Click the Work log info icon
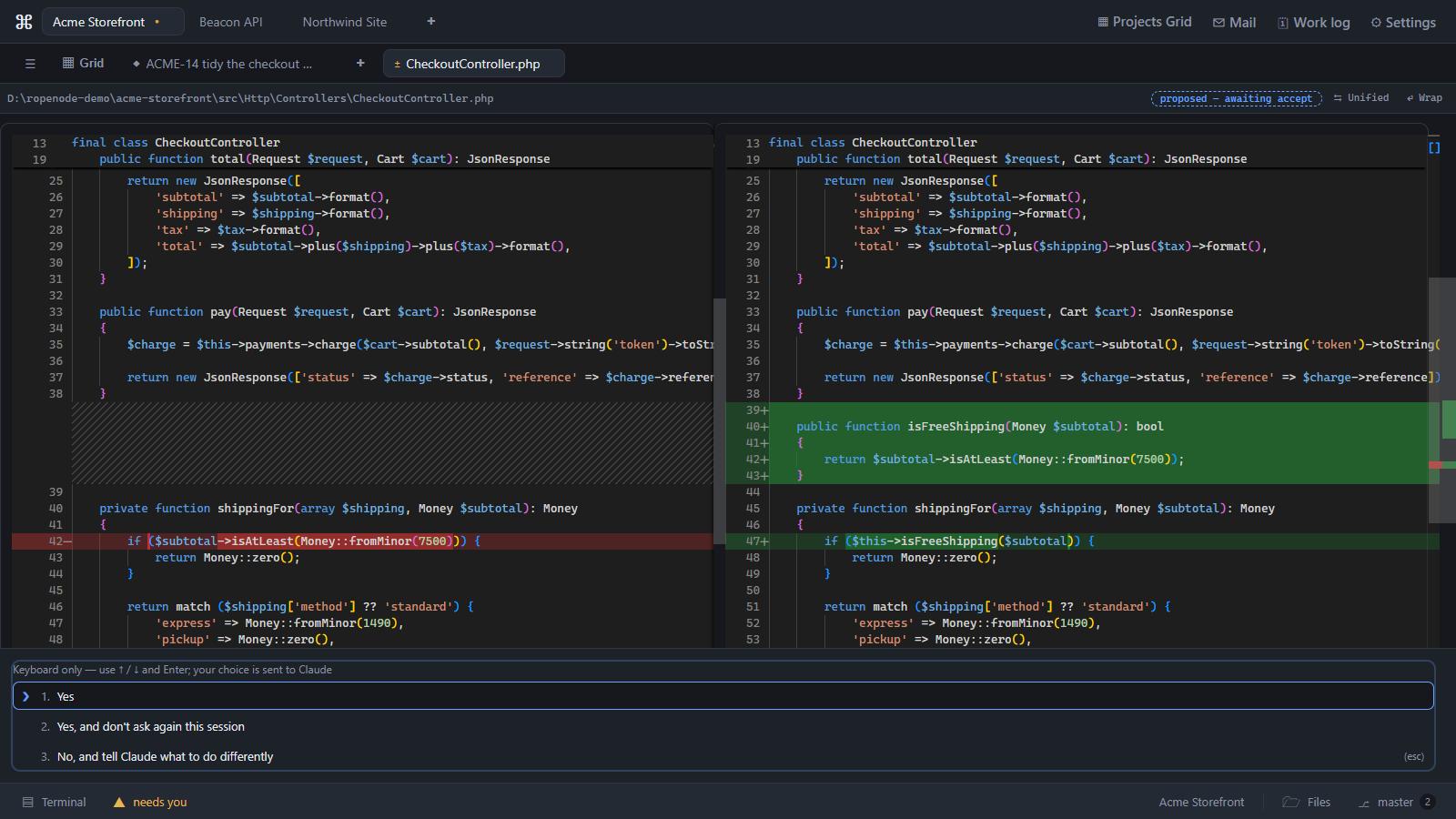The image size is (1456, 819). [1283, 23]
